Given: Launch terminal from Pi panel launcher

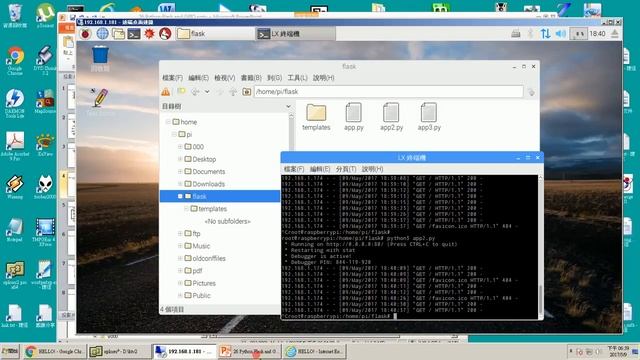Looking at the screenshot, I should [134, 34].
